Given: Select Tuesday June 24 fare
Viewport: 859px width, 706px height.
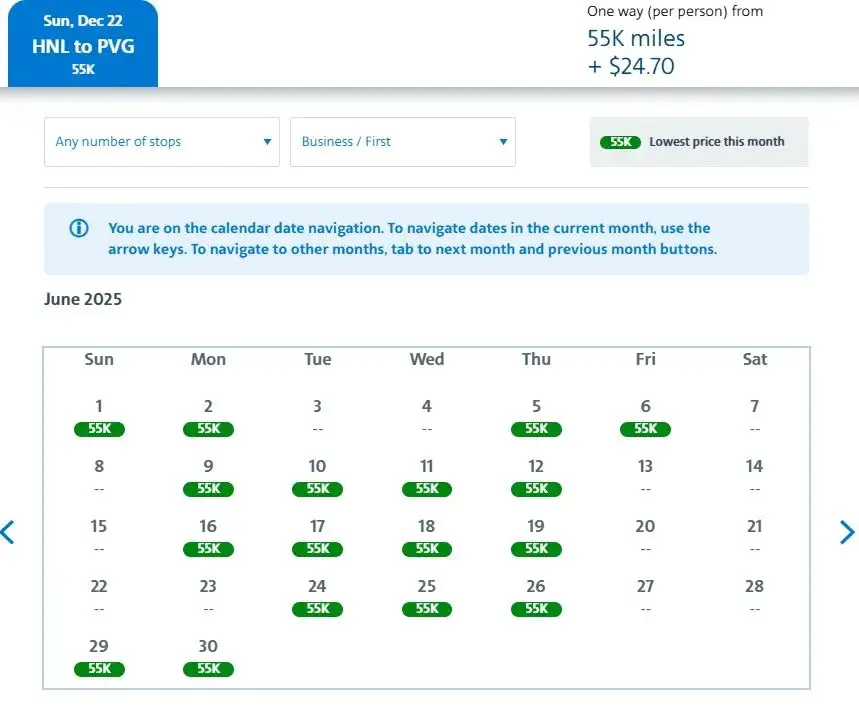Looking at the screenshot, I should coord(317,598).
